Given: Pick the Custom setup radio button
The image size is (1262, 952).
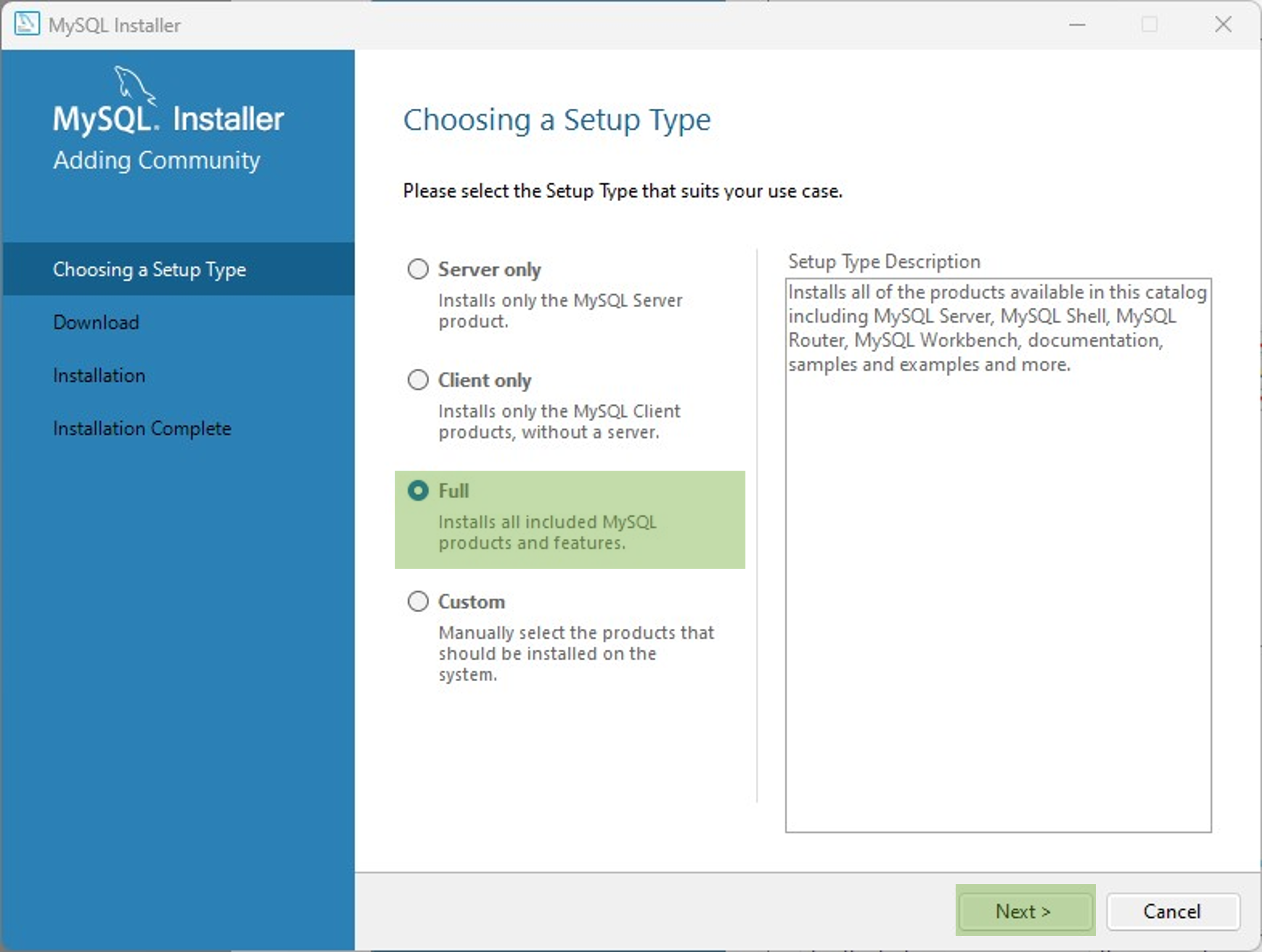Looking at the screenshot, I should pos(418,601).
